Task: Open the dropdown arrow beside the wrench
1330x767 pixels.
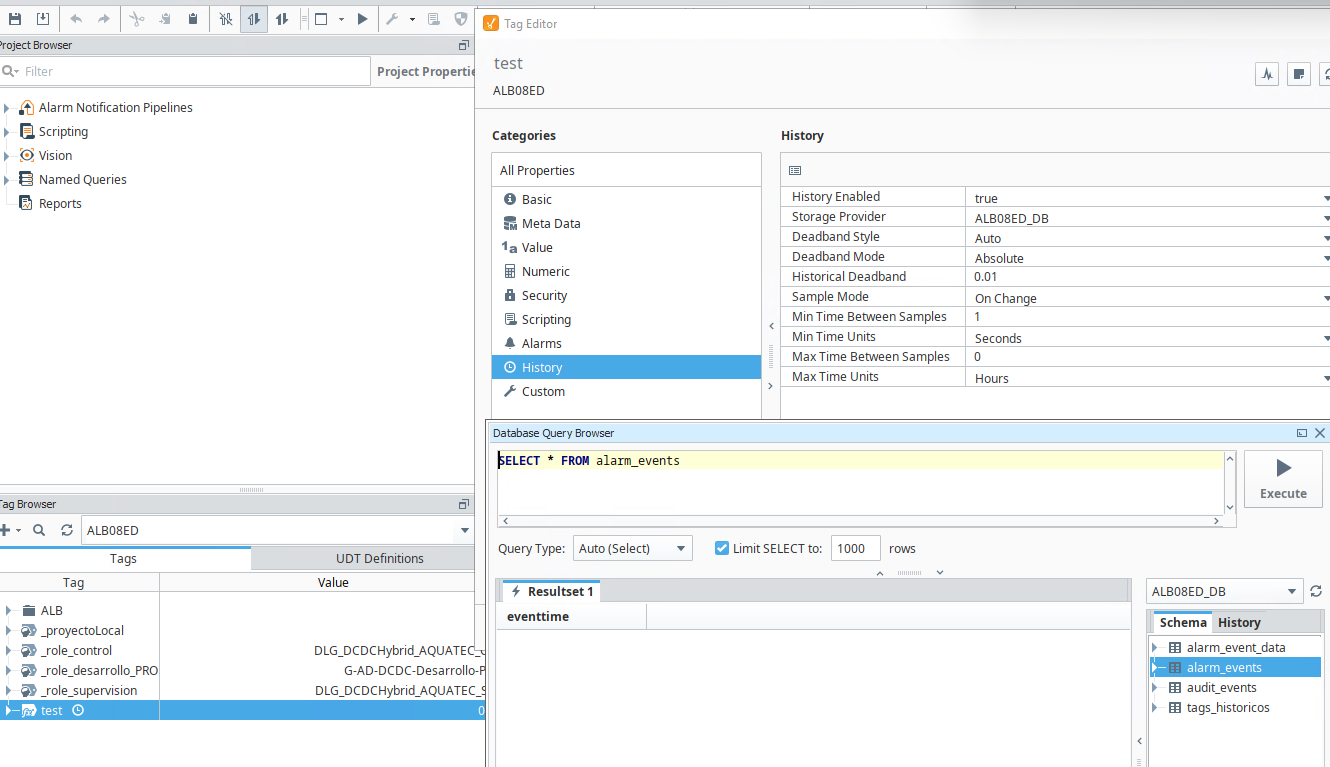Action: point(412,19)
